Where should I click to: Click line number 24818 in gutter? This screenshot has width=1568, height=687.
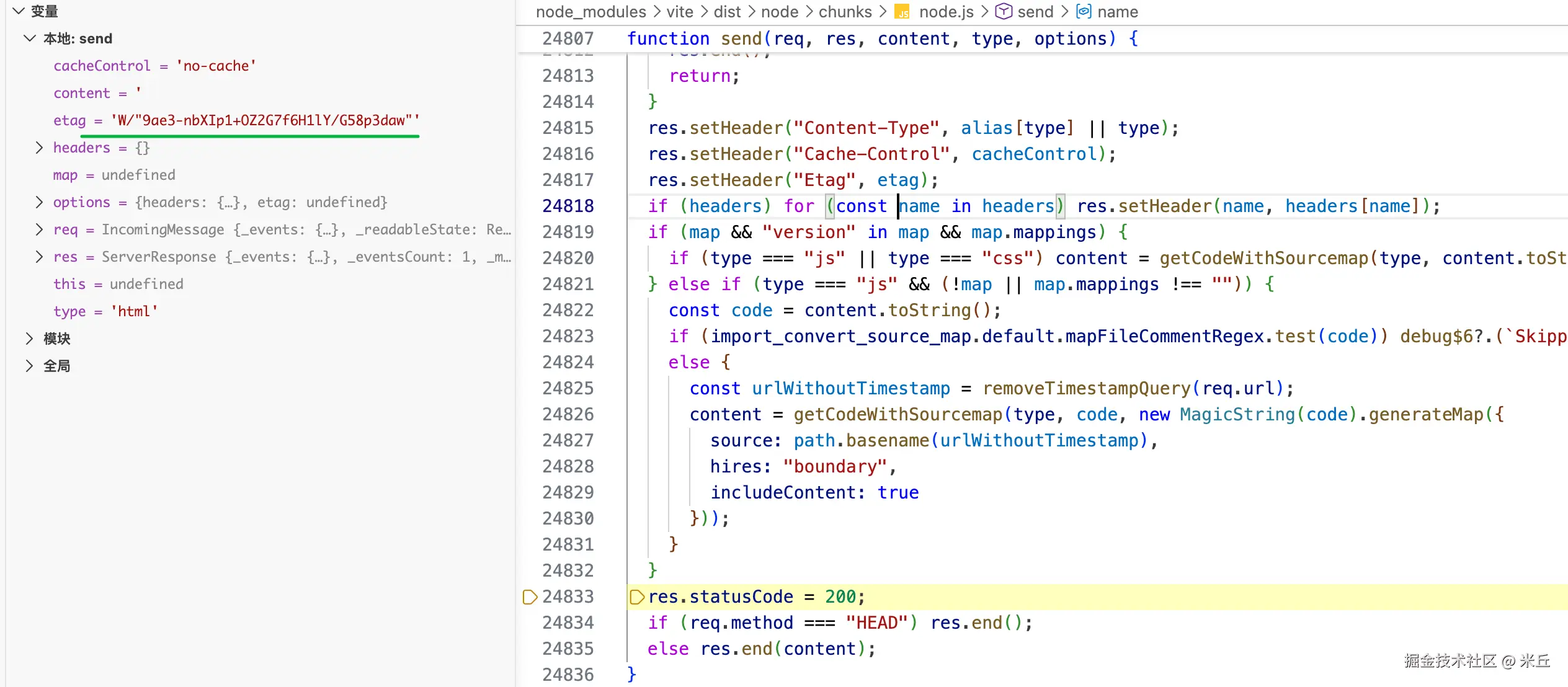point(568,206)
